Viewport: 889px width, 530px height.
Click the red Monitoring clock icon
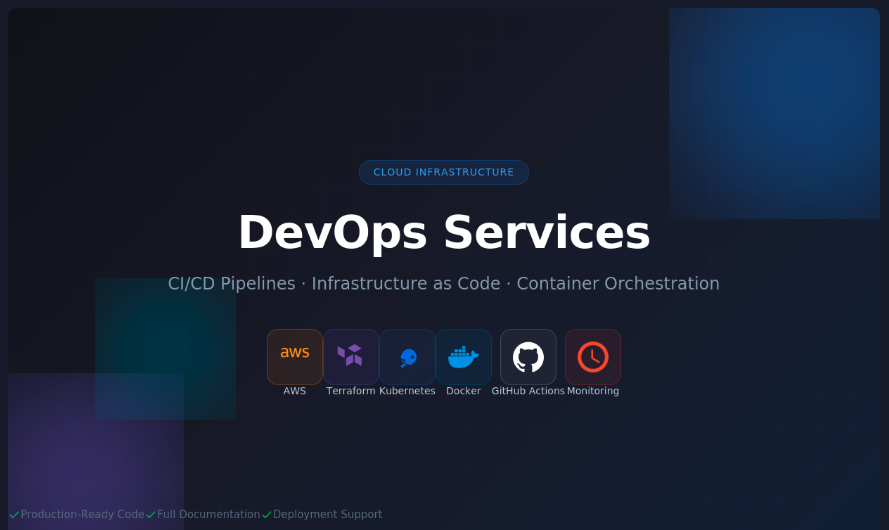tap(593, 356)
